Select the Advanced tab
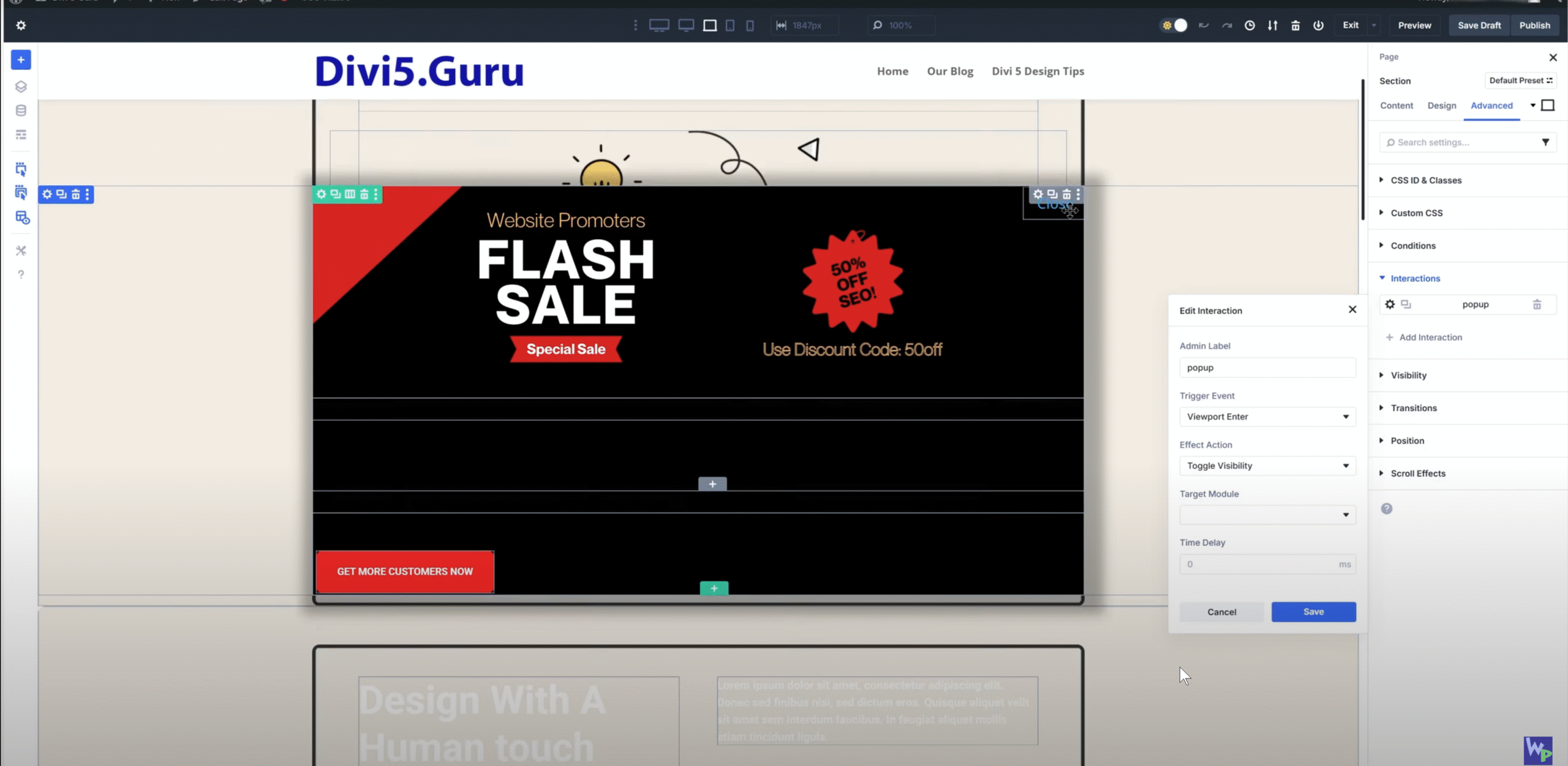This screenshot has height=766, width=1568. [x=1491, y=105]
